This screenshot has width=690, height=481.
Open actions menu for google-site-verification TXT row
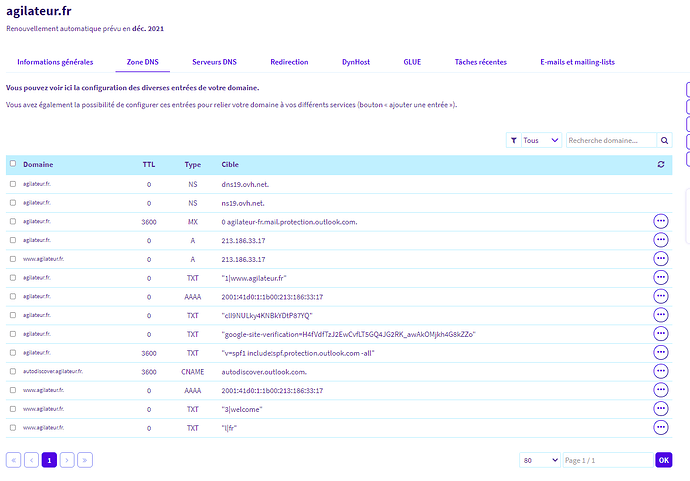(x=661, y=334)
